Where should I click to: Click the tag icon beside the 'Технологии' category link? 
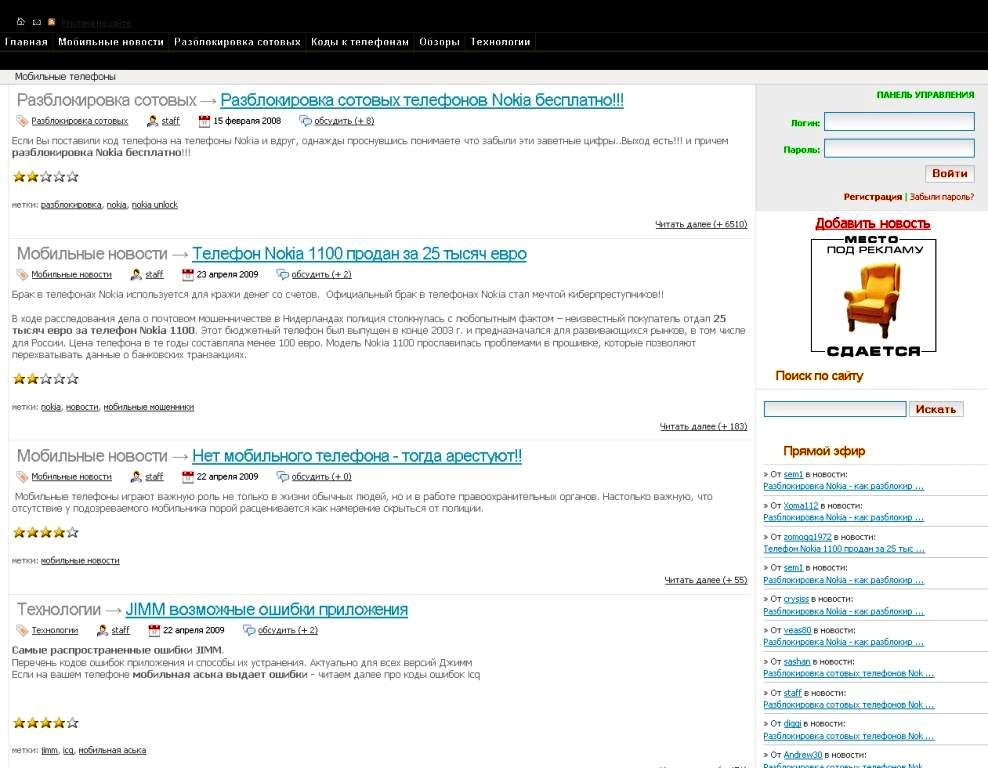pos(22,631)
